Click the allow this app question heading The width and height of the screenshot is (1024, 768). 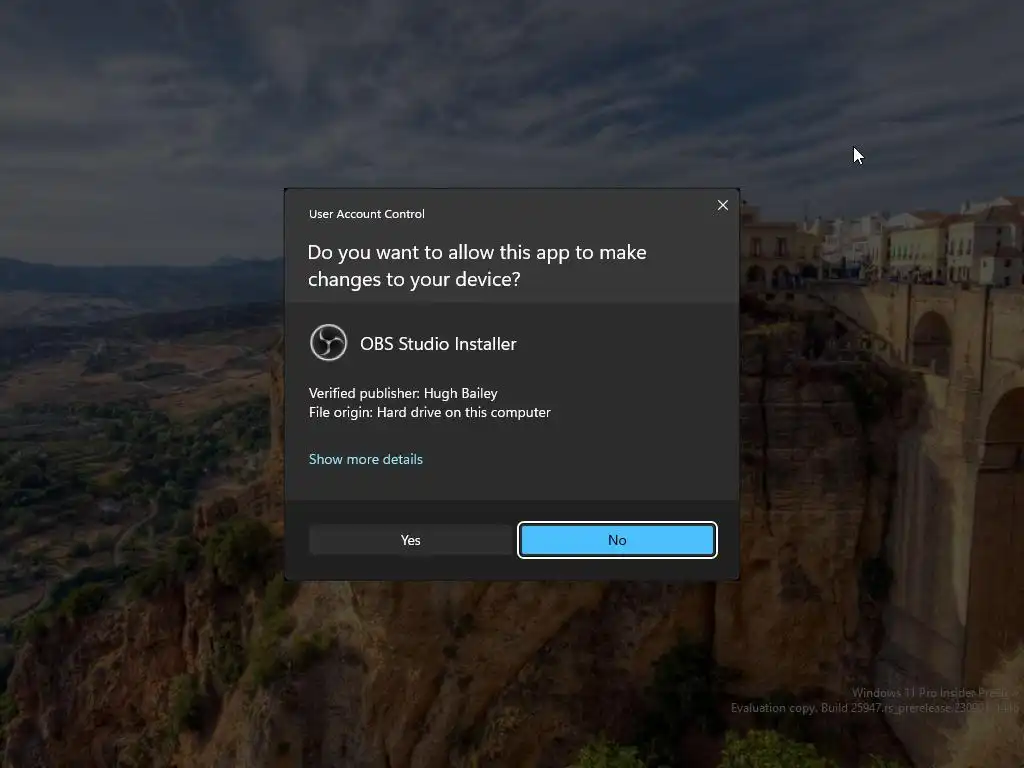coord(477,265)
